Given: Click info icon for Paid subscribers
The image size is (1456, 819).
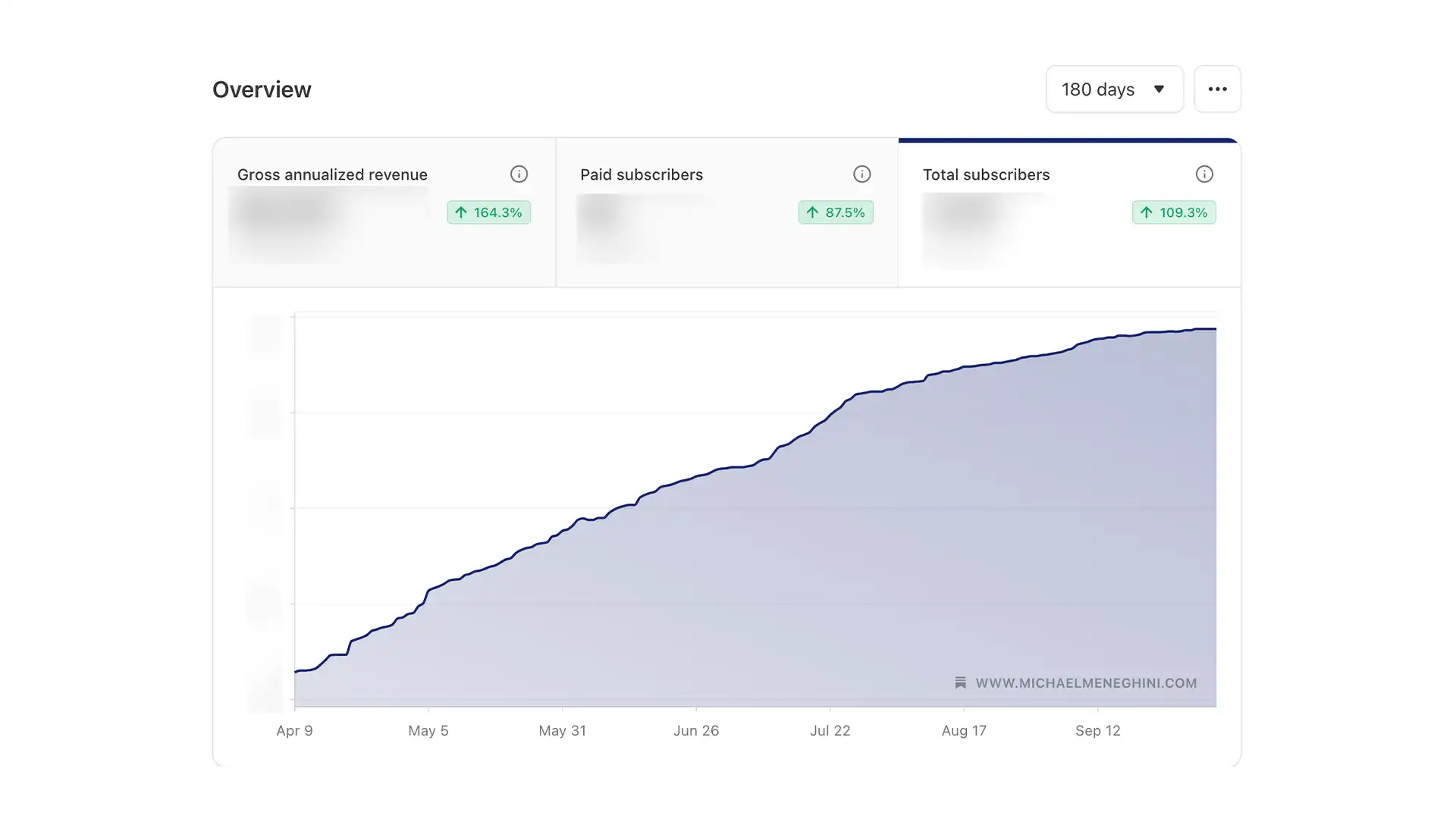Looking at the screenshot, I should point(861,174).
